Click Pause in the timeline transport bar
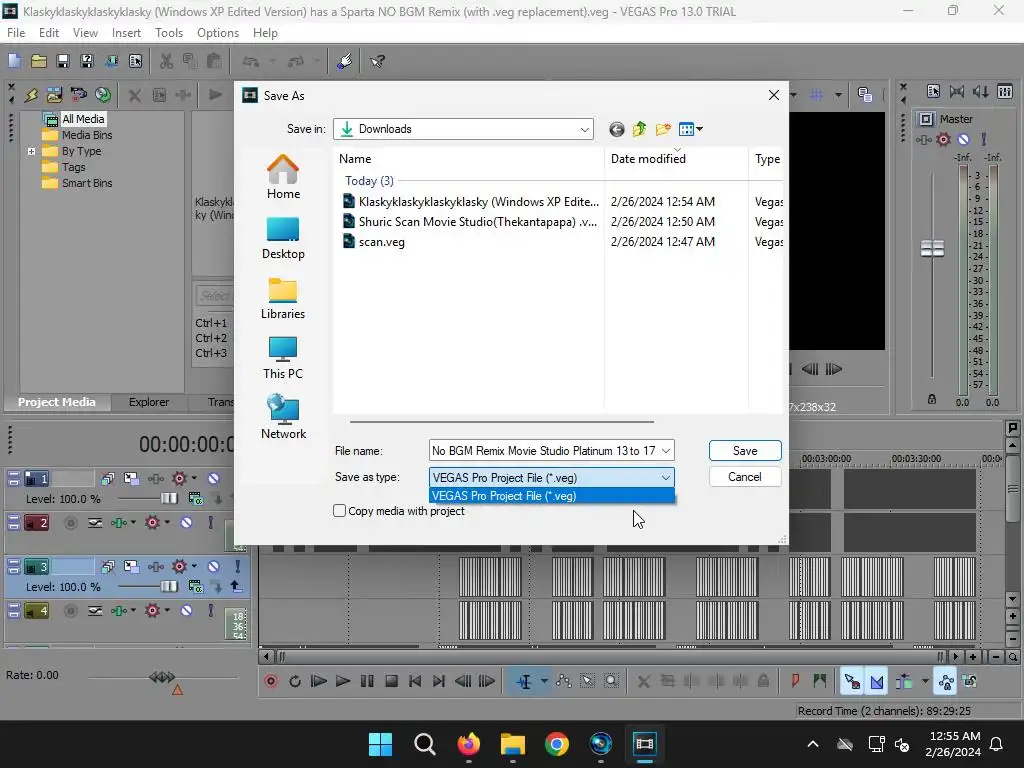 367,681
